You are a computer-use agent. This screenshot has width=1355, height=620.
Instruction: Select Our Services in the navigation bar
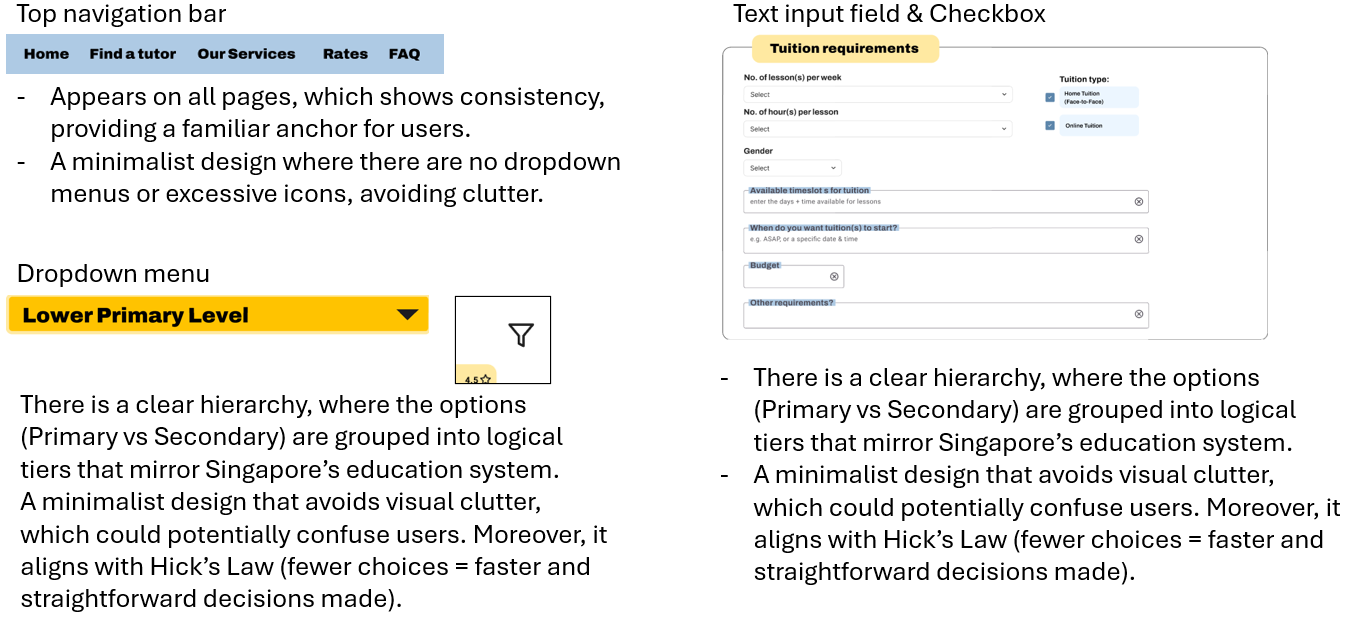click(246, 54)
